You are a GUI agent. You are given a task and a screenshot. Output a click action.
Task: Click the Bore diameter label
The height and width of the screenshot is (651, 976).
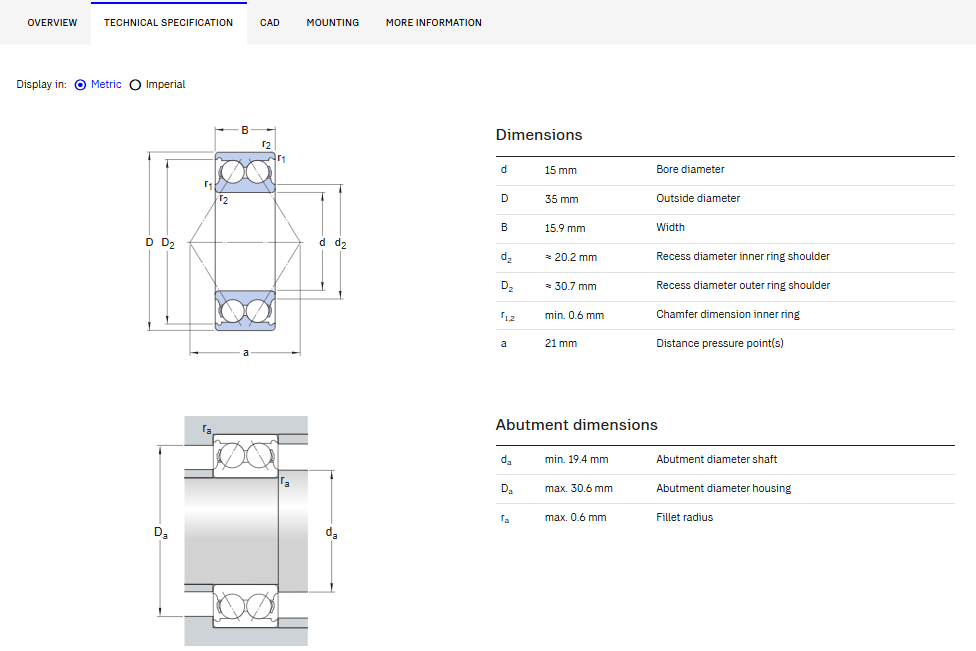(690, 169)
